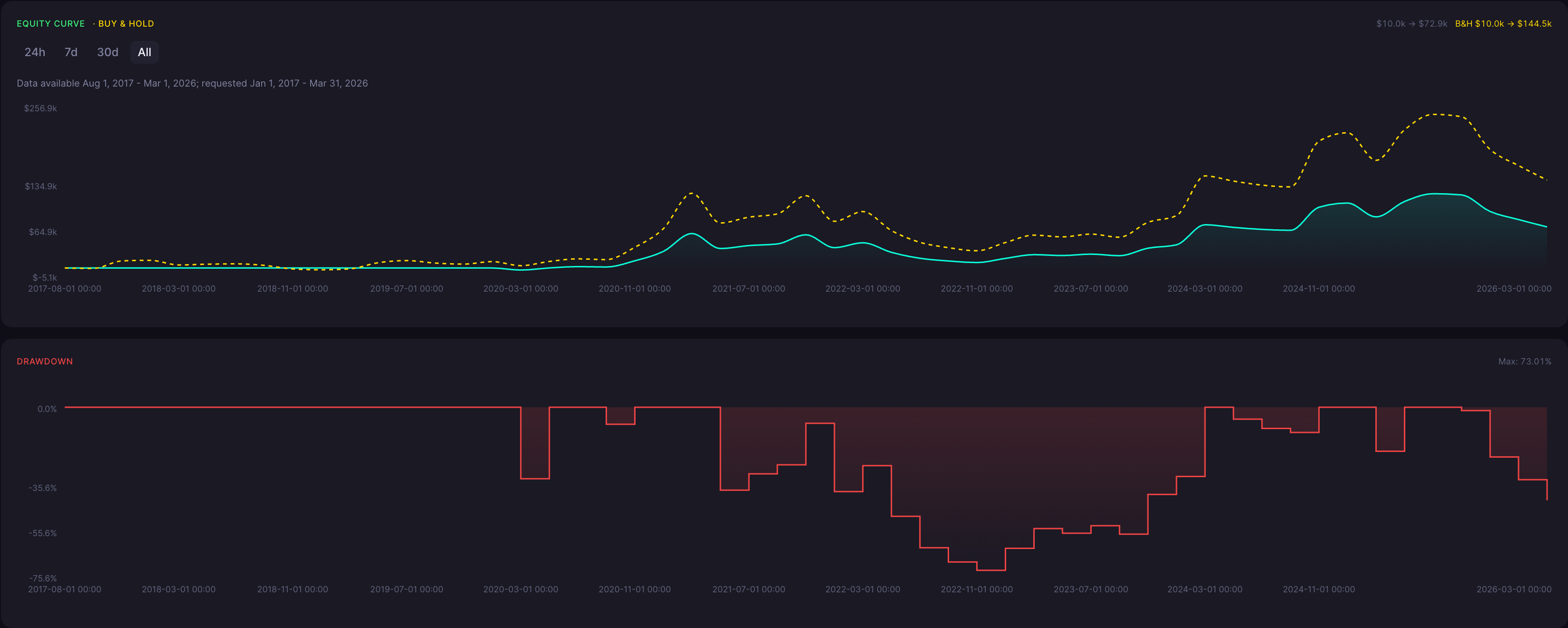This screenshot has width=1568, height=628.
Task: Click the DRAWDOWN panel title
Action: (44, 362)
